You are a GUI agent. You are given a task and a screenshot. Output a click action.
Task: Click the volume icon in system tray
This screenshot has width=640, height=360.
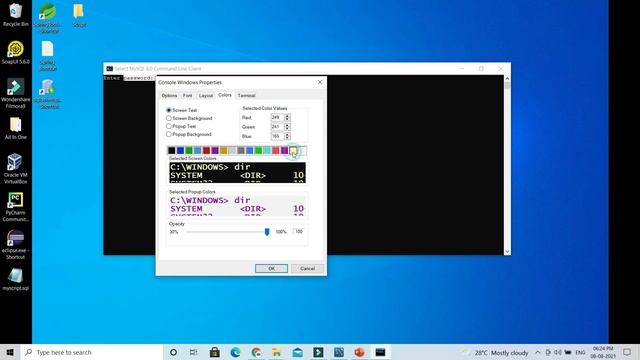pyautogui.click(x=558, y=352)
